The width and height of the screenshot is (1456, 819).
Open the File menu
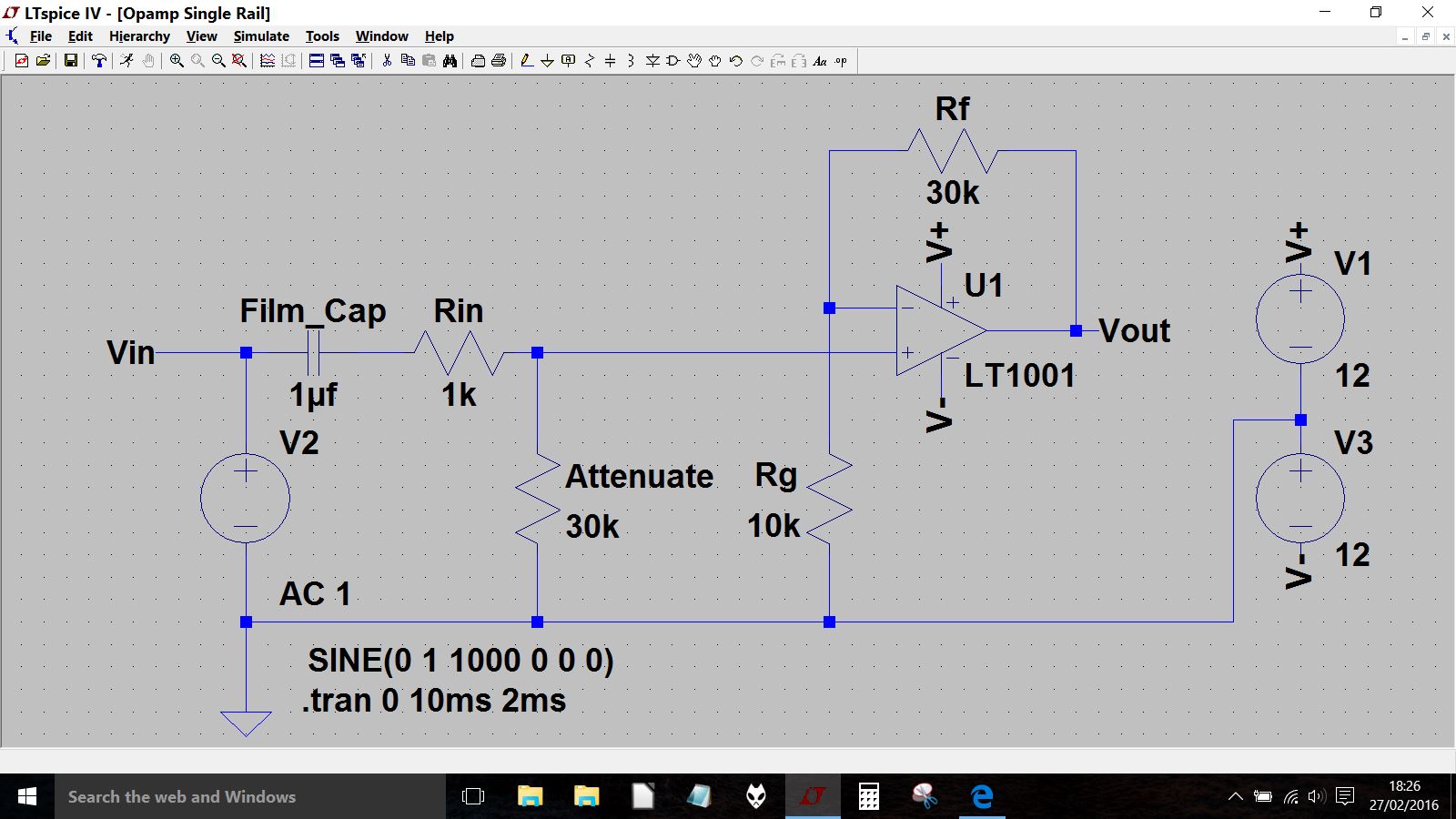tap(41, 36)
